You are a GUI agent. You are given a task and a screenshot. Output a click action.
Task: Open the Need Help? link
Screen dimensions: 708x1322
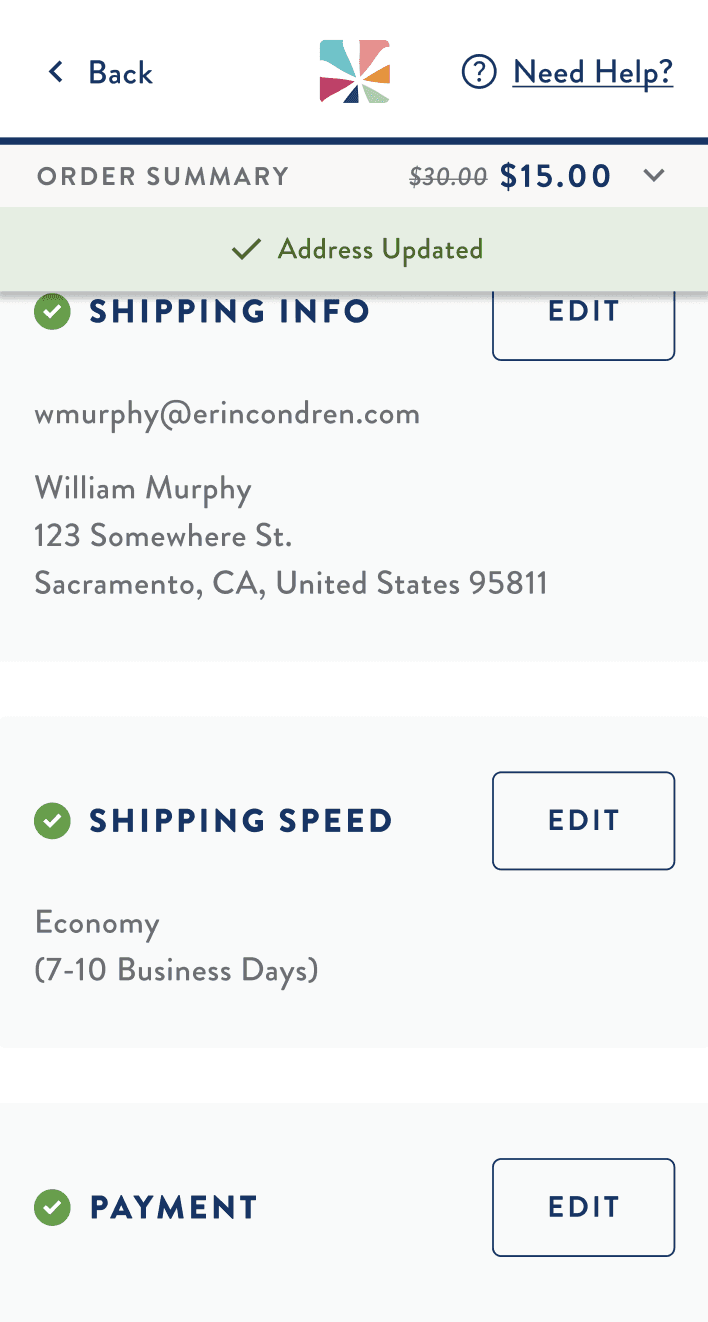593,72
